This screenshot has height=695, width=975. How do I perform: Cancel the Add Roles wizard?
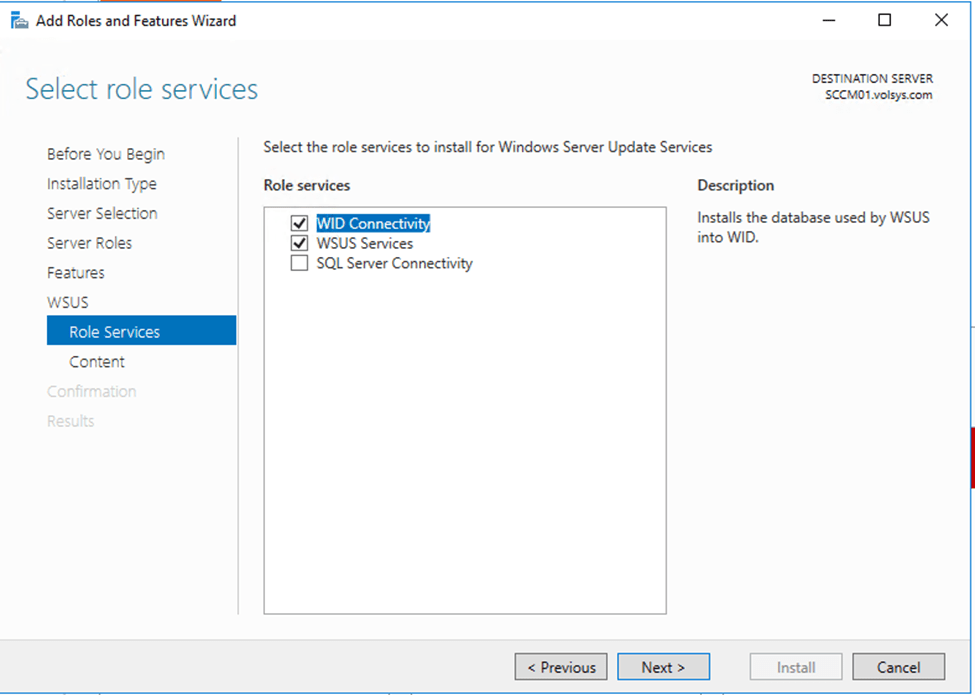point(898,667)
